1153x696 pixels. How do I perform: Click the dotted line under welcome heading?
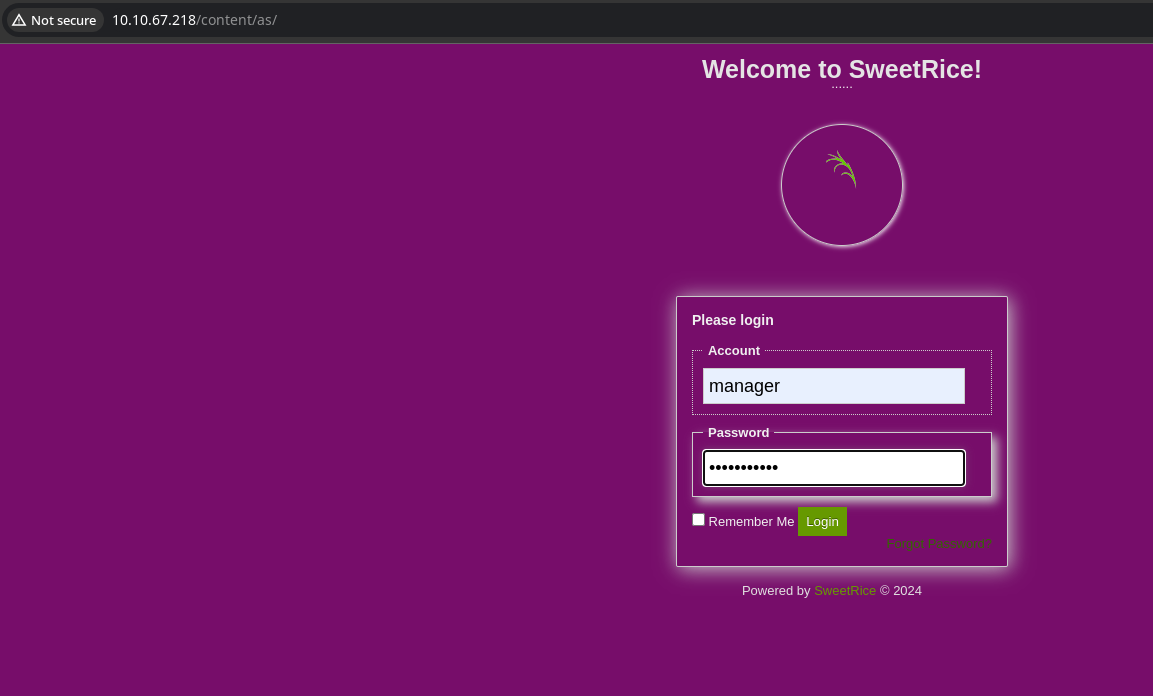coord(841,87)
